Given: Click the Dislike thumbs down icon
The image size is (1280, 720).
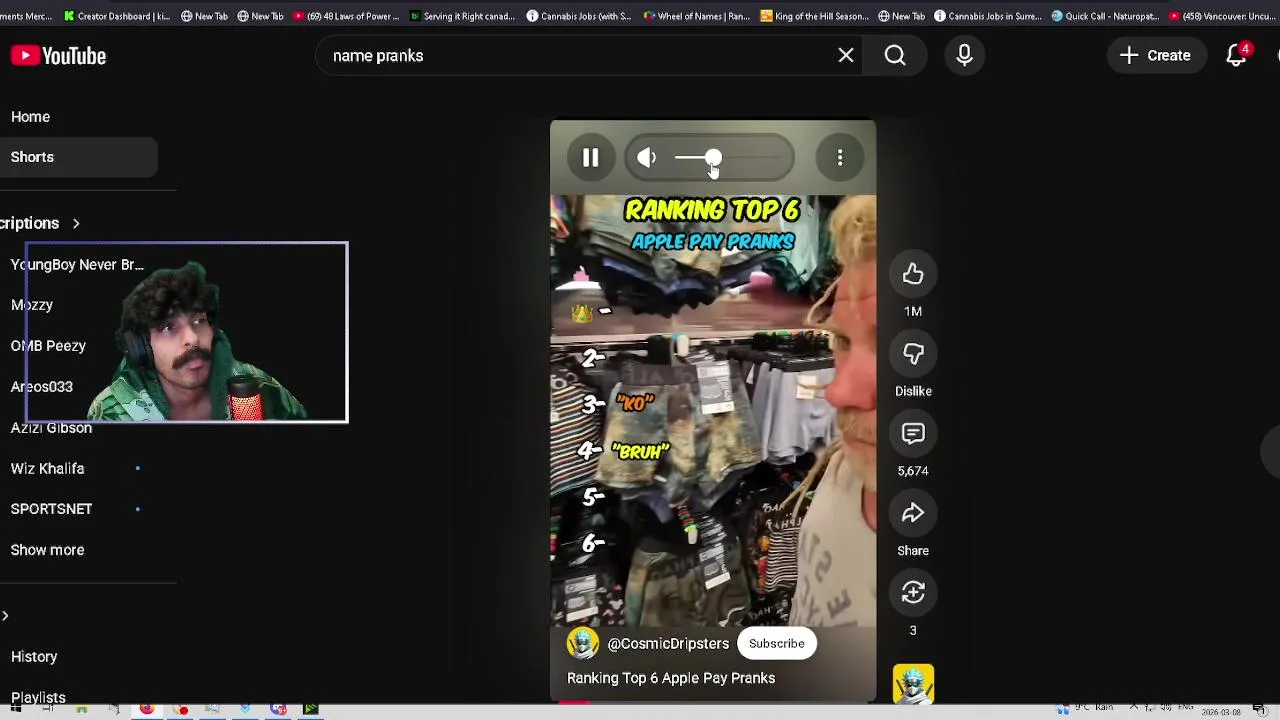Looking at the screenshot, I should [x=913, y=354].
